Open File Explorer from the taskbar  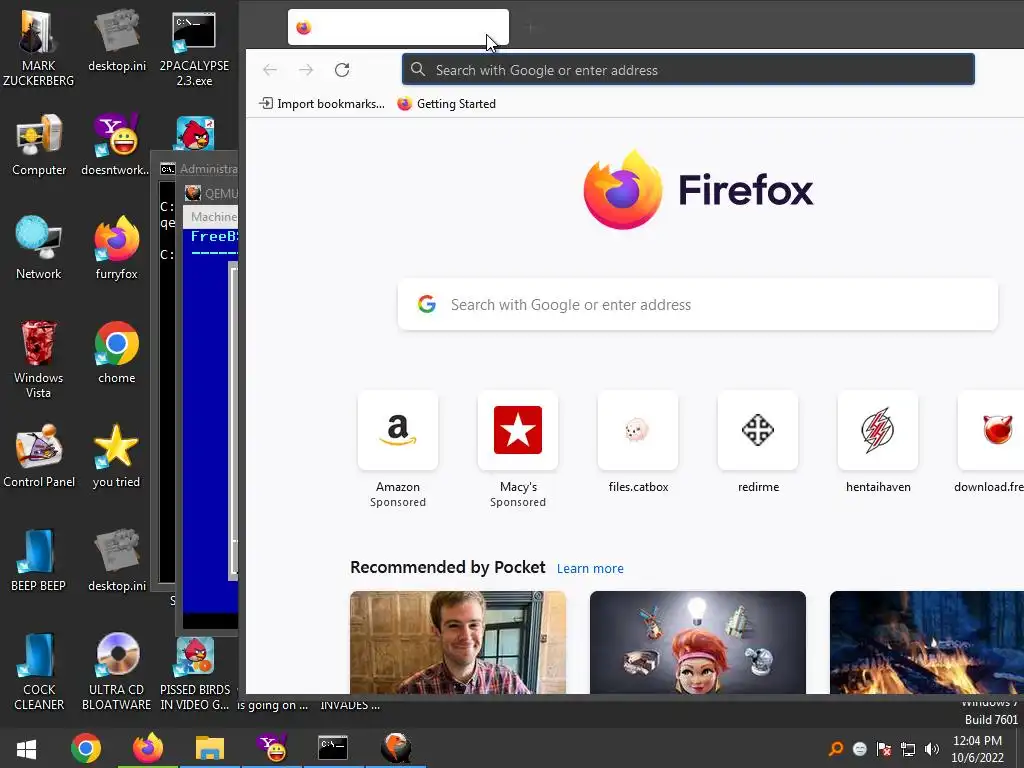pyautogui.click(x=210, y=748)
